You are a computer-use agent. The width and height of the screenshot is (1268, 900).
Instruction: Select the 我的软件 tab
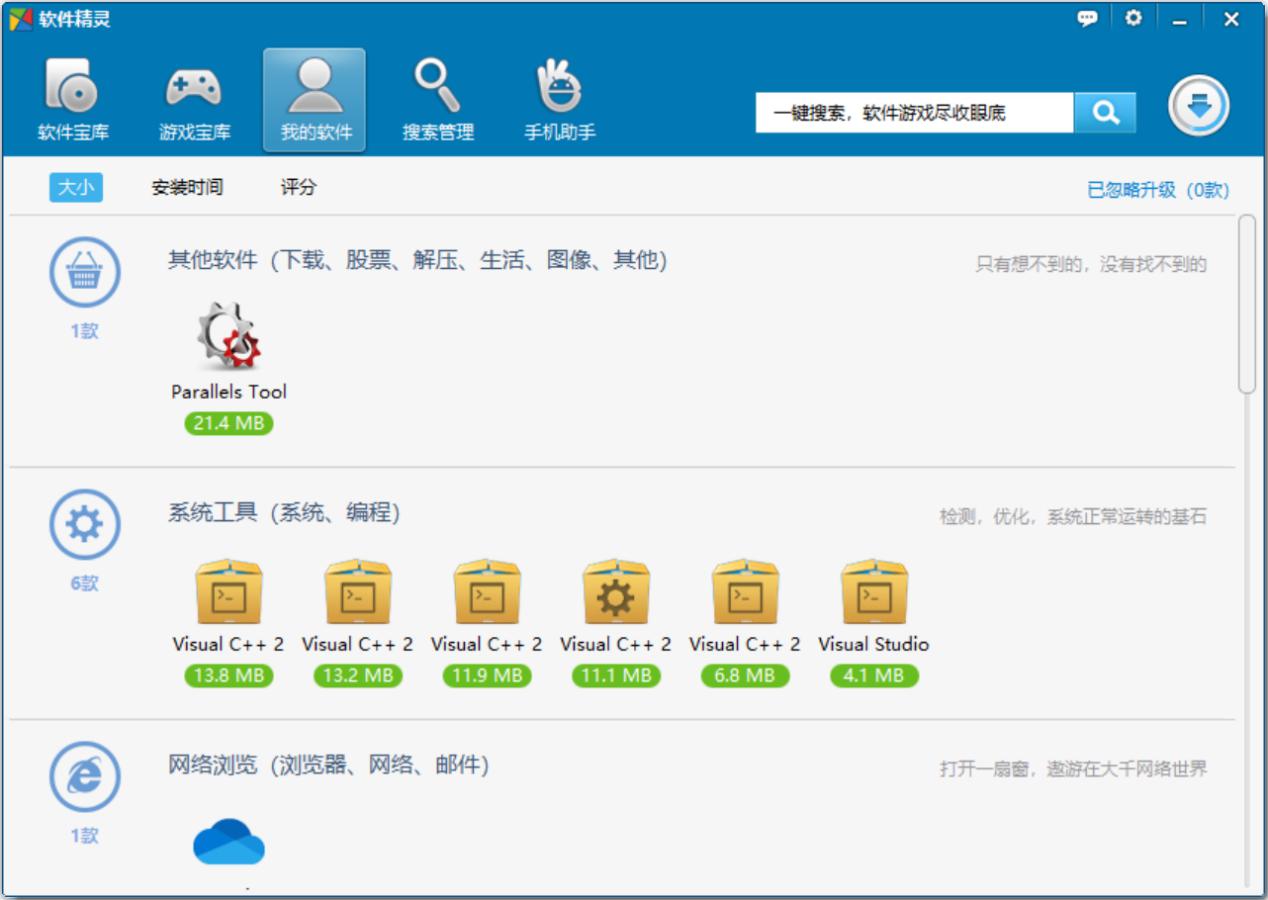point(315,100)
